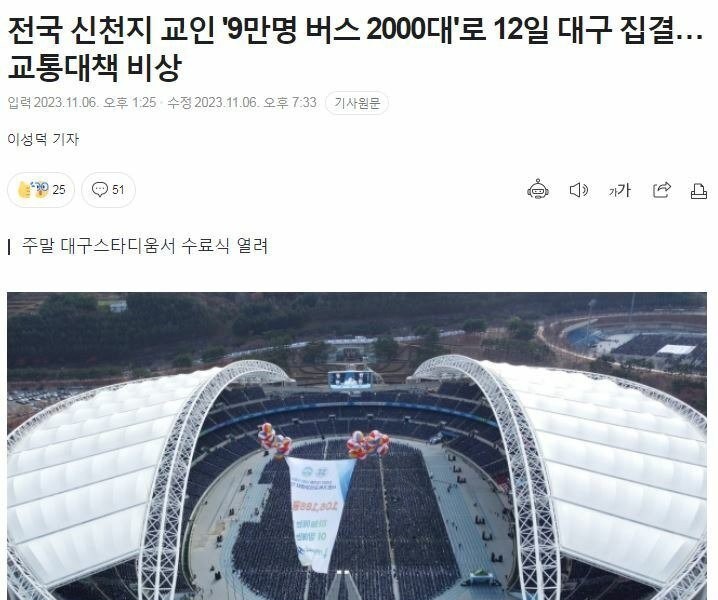Click the thumbs-up reaction emoji

click(x=24, y=190)
